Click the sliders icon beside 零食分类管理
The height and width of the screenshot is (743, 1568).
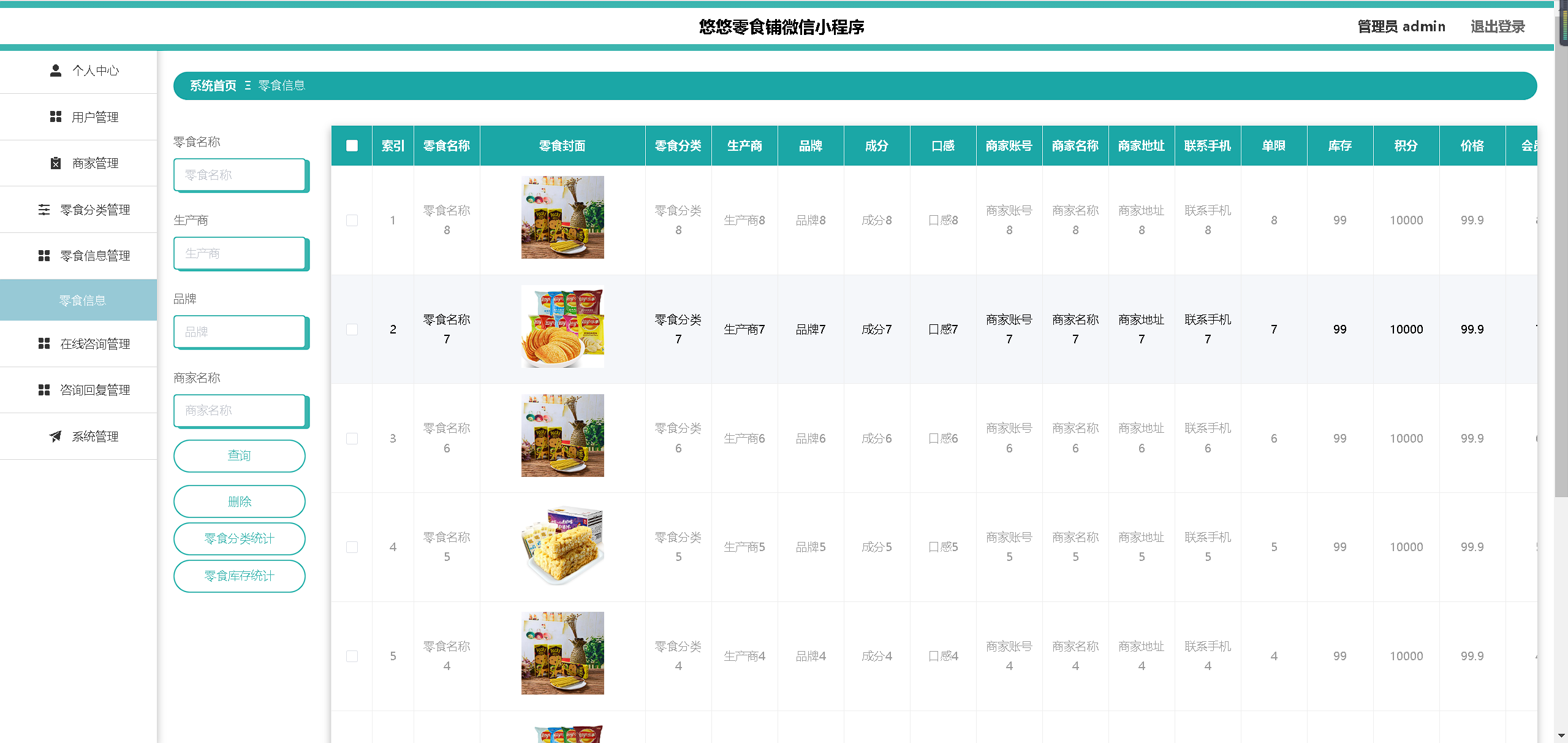pos(44,210)
